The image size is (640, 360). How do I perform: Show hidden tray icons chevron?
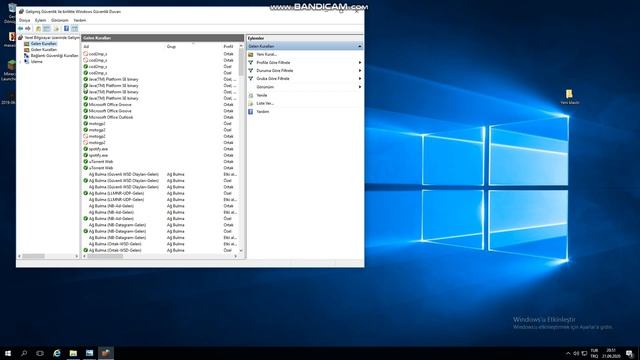(x=568, y=353)
